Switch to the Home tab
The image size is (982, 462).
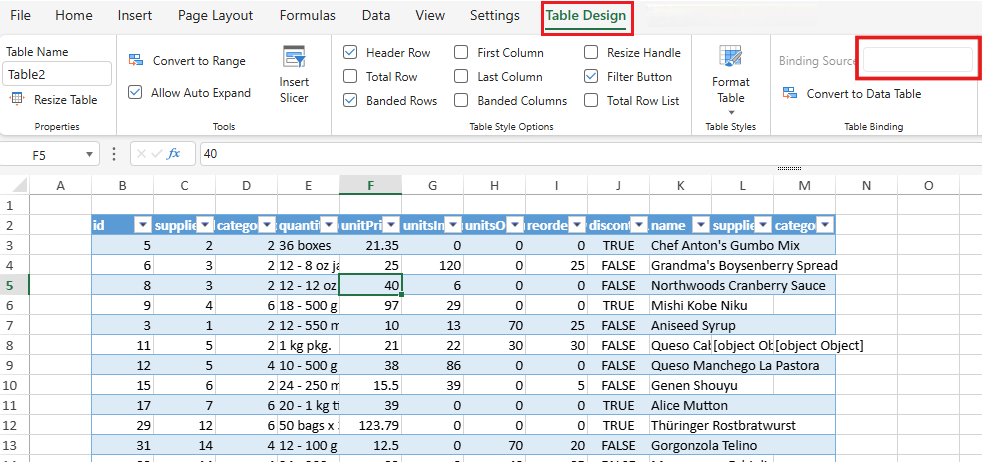(x=74, y=16)
